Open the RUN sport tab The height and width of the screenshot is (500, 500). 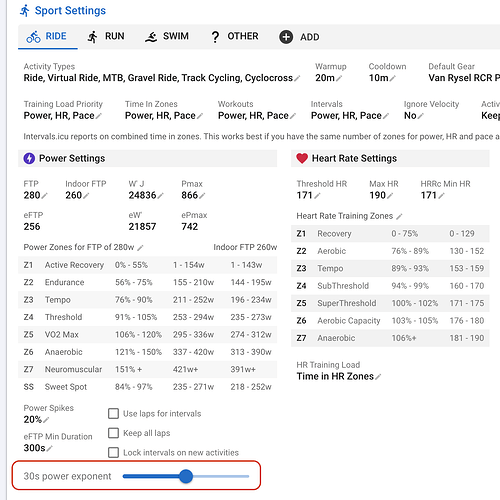click(106, 37)
